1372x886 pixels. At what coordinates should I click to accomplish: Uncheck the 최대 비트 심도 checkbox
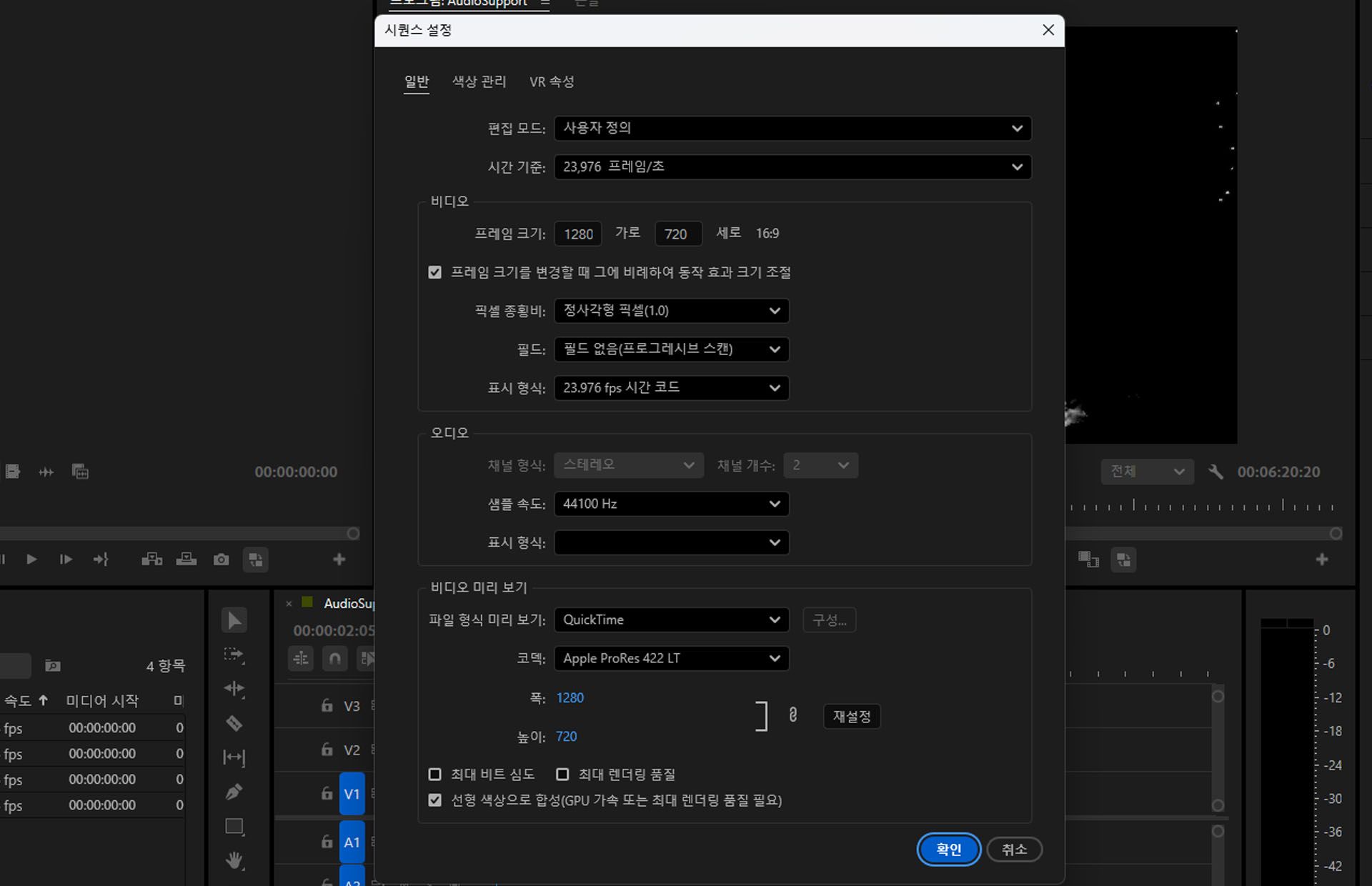click(435, 774)
